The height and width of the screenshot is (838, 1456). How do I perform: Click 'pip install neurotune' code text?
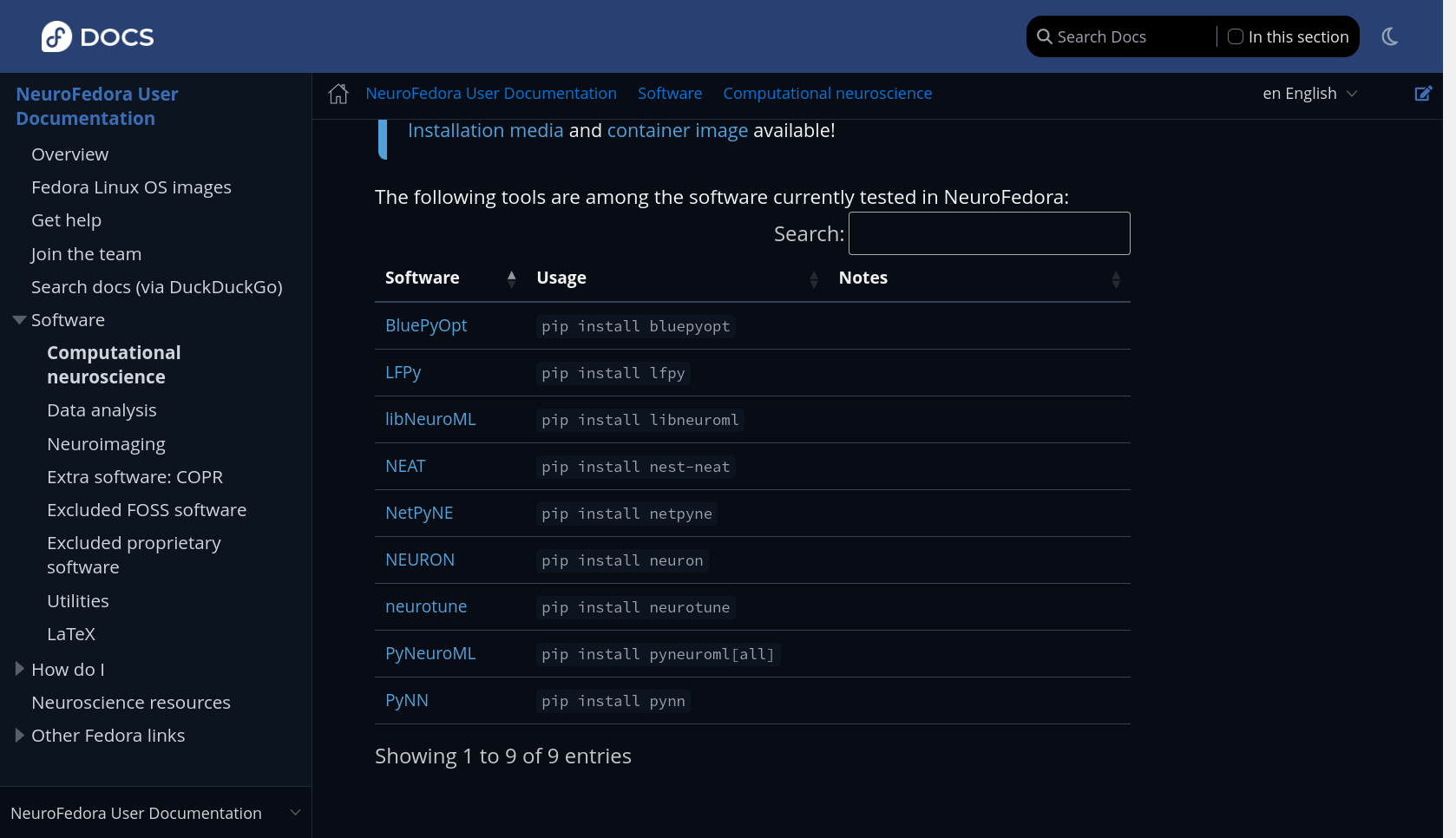coord(636,607)
